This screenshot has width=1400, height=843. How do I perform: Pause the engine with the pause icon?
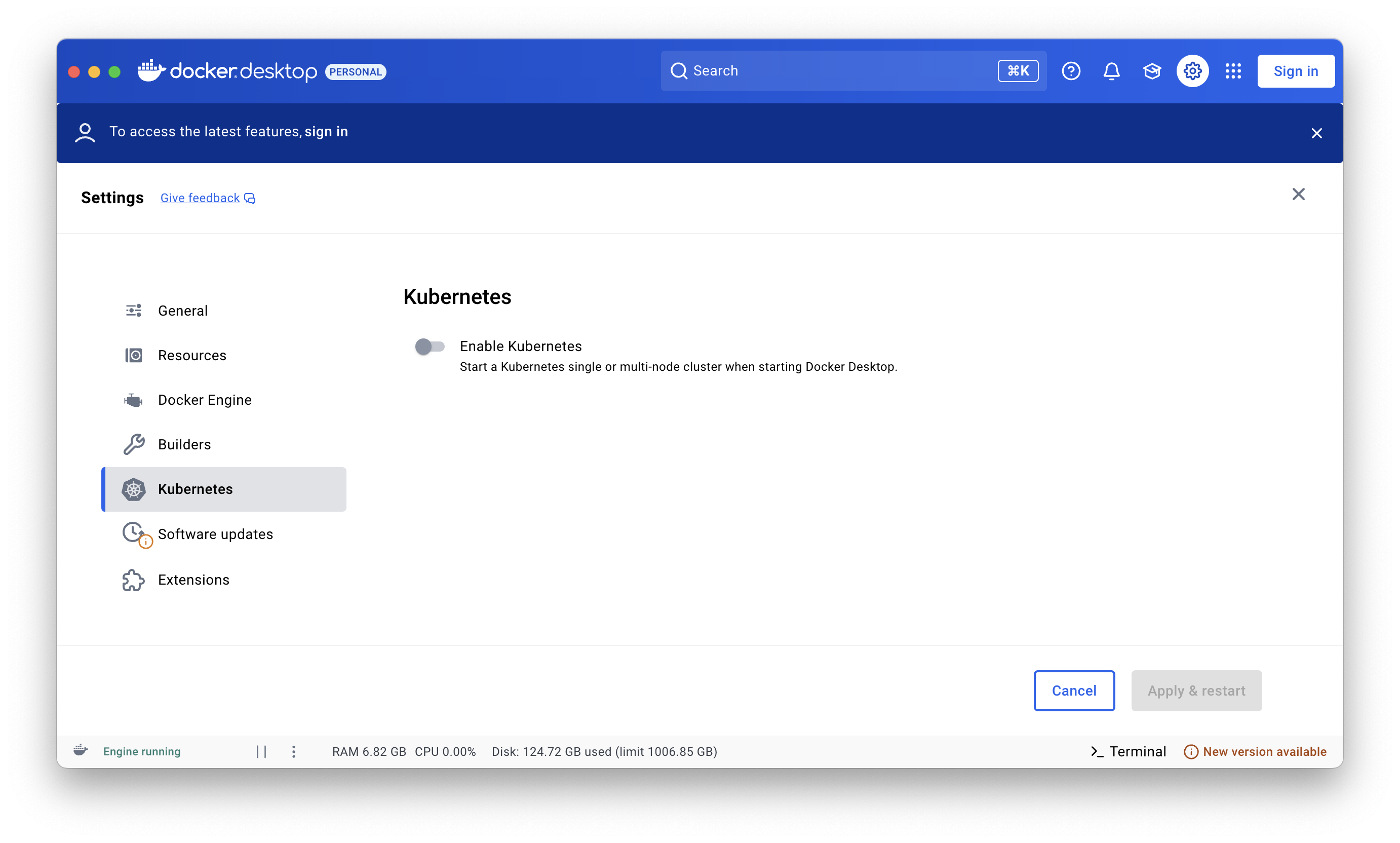pos(261,751)
